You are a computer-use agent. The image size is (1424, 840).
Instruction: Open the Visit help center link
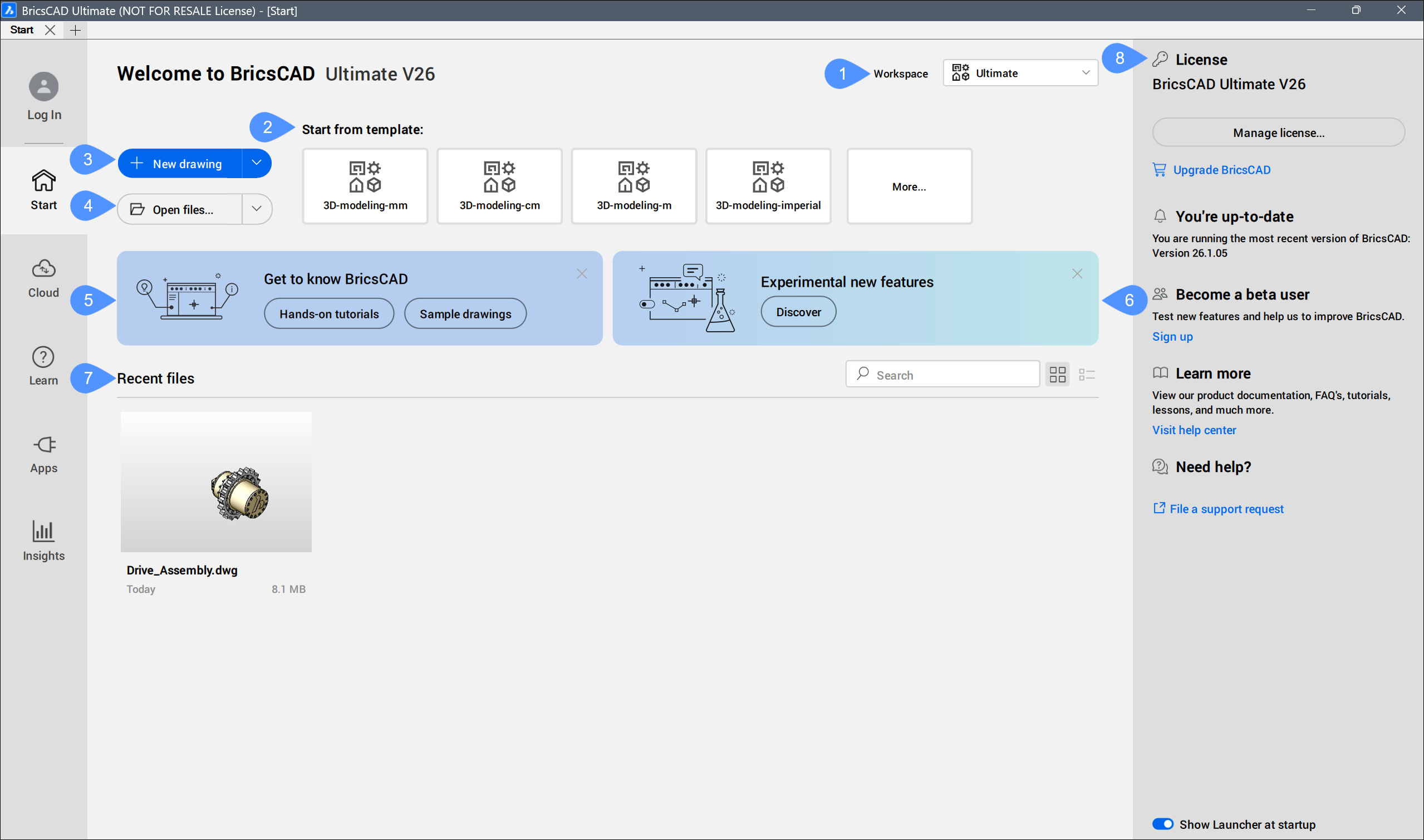pos(1194,430)
